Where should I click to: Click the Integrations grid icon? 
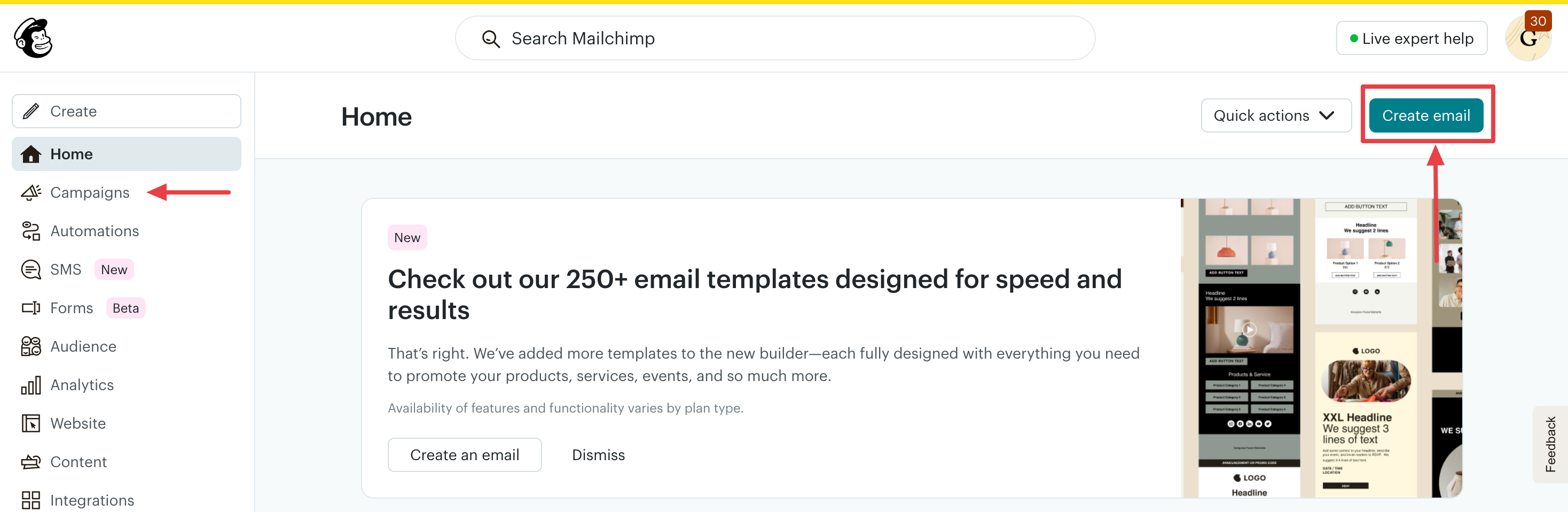coord(30,500)
